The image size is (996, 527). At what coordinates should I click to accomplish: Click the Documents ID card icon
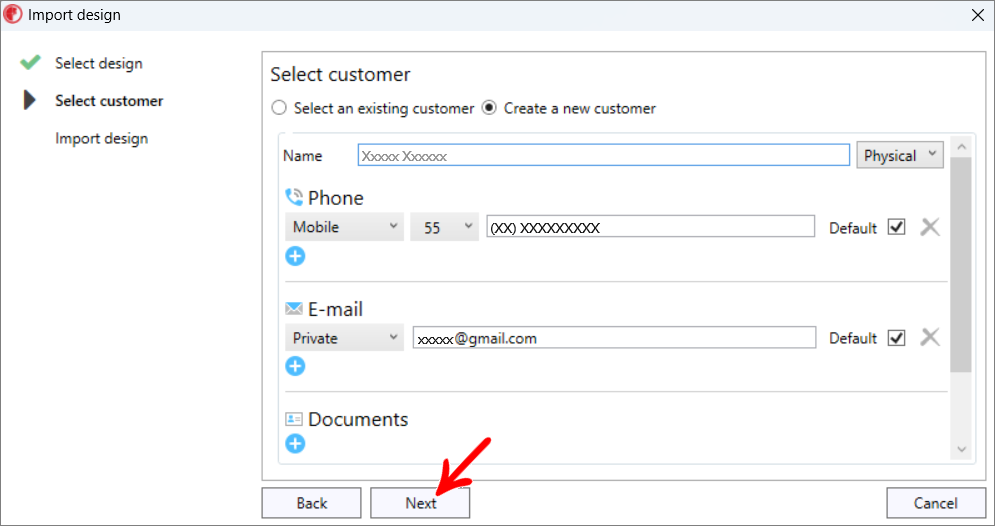[293, 419]
